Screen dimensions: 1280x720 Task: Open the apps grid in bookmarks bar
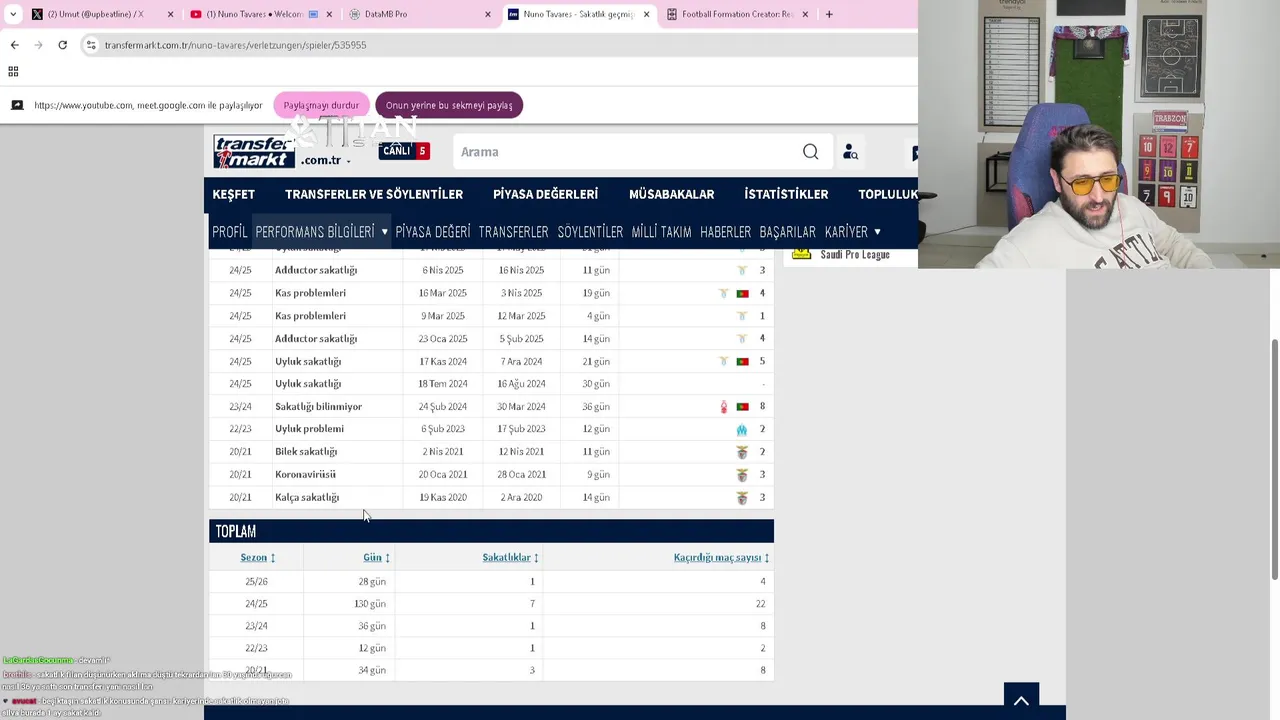coord(13,71)
